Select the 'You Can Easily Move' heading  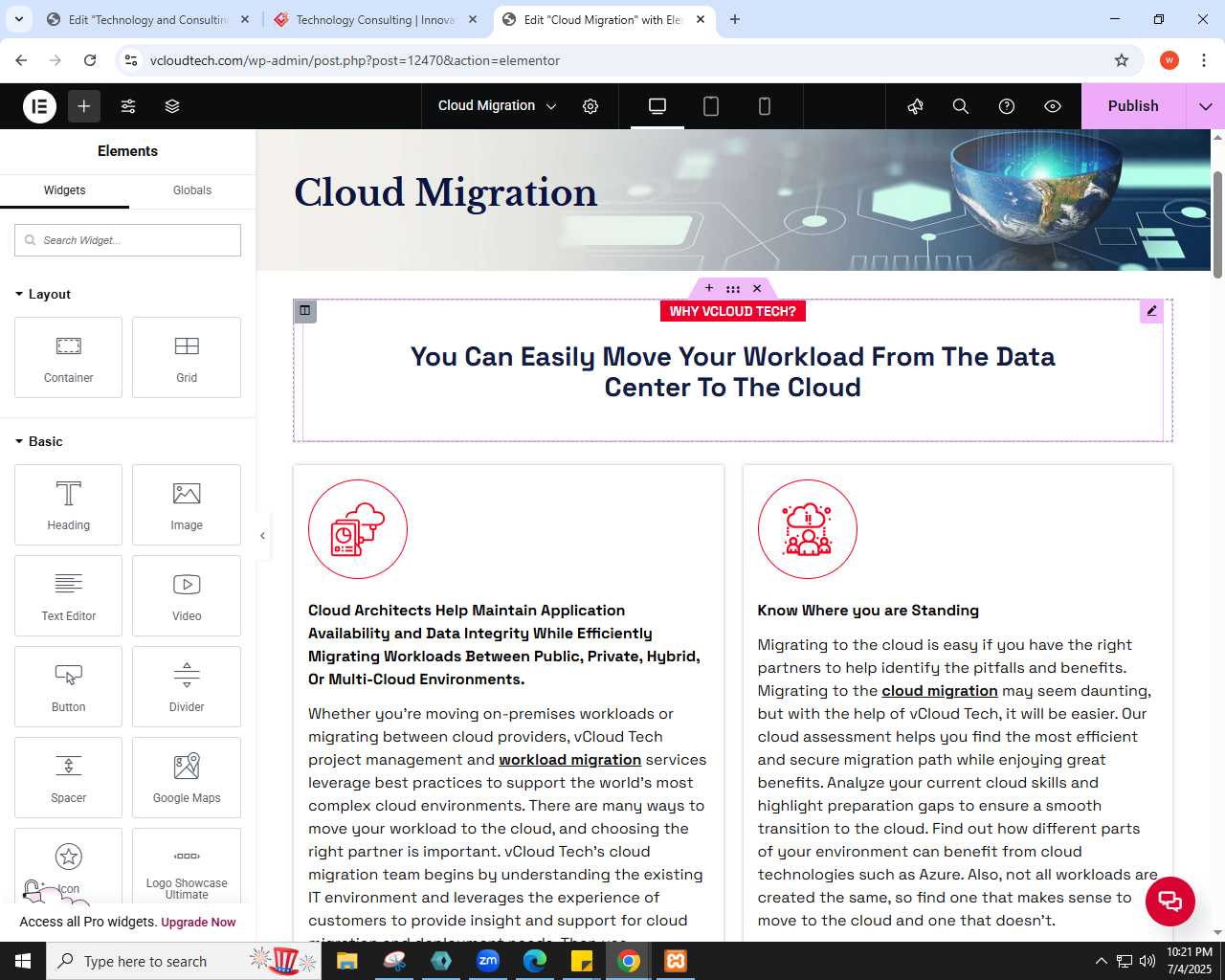tap(733, 372)
